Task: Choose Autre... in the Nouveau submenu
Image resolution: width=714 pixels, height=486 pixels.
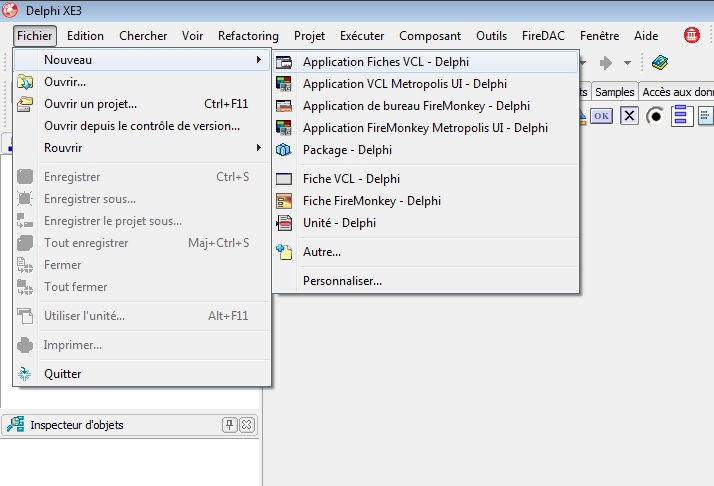Action: pos(426,252)
